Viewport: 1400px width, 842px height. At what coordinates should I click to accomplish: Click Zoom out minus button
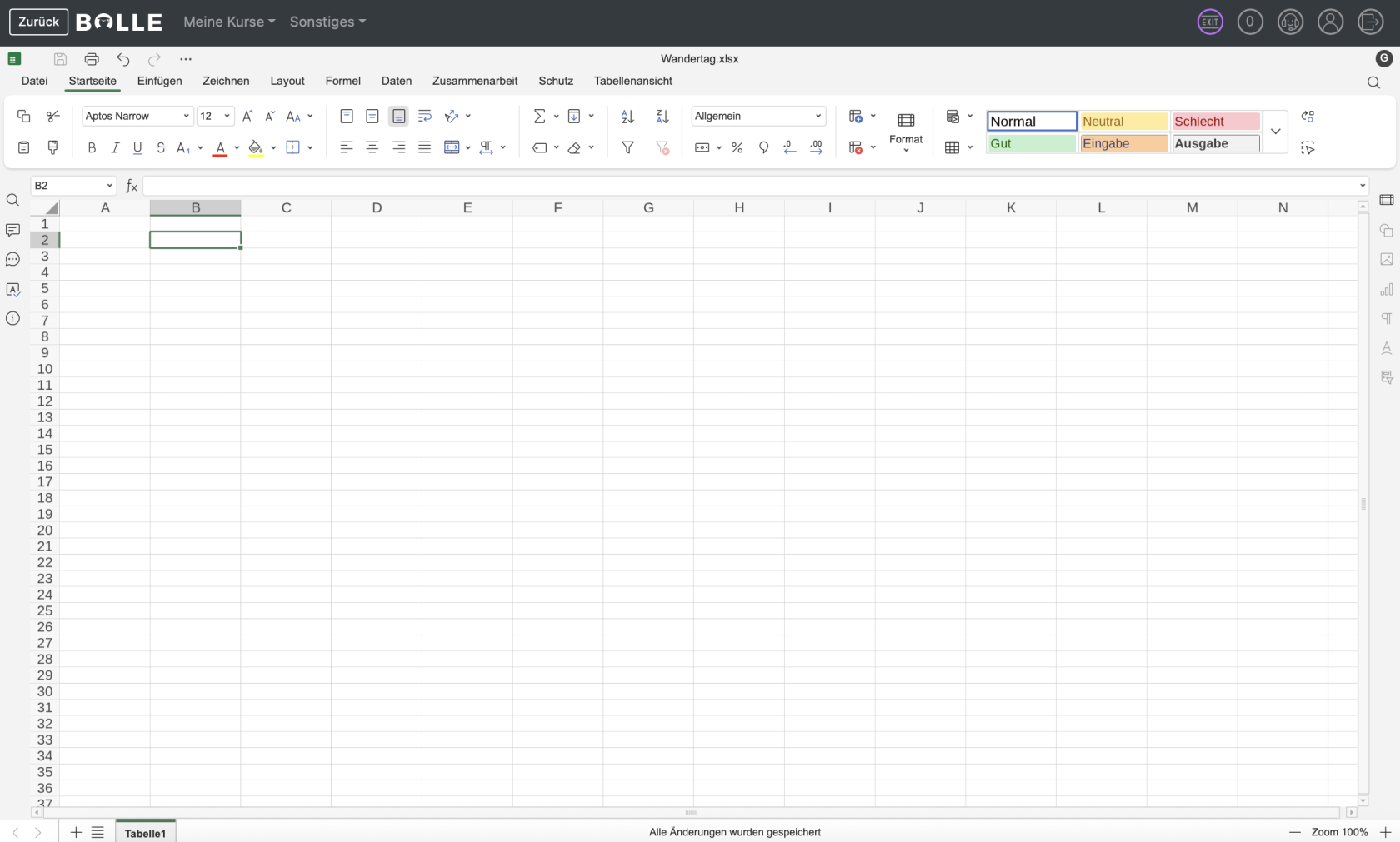point(1295,832)
